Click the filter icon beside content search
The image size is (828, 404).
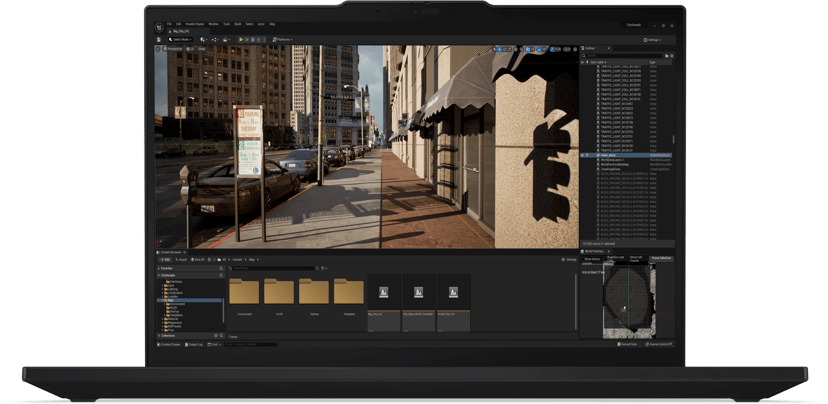point(323,268)
